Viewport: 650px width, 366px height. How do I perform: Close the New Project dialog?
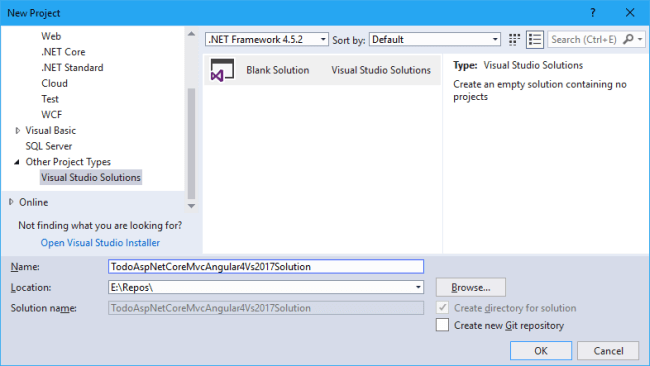pyautogui.click(x=630, y=13)
